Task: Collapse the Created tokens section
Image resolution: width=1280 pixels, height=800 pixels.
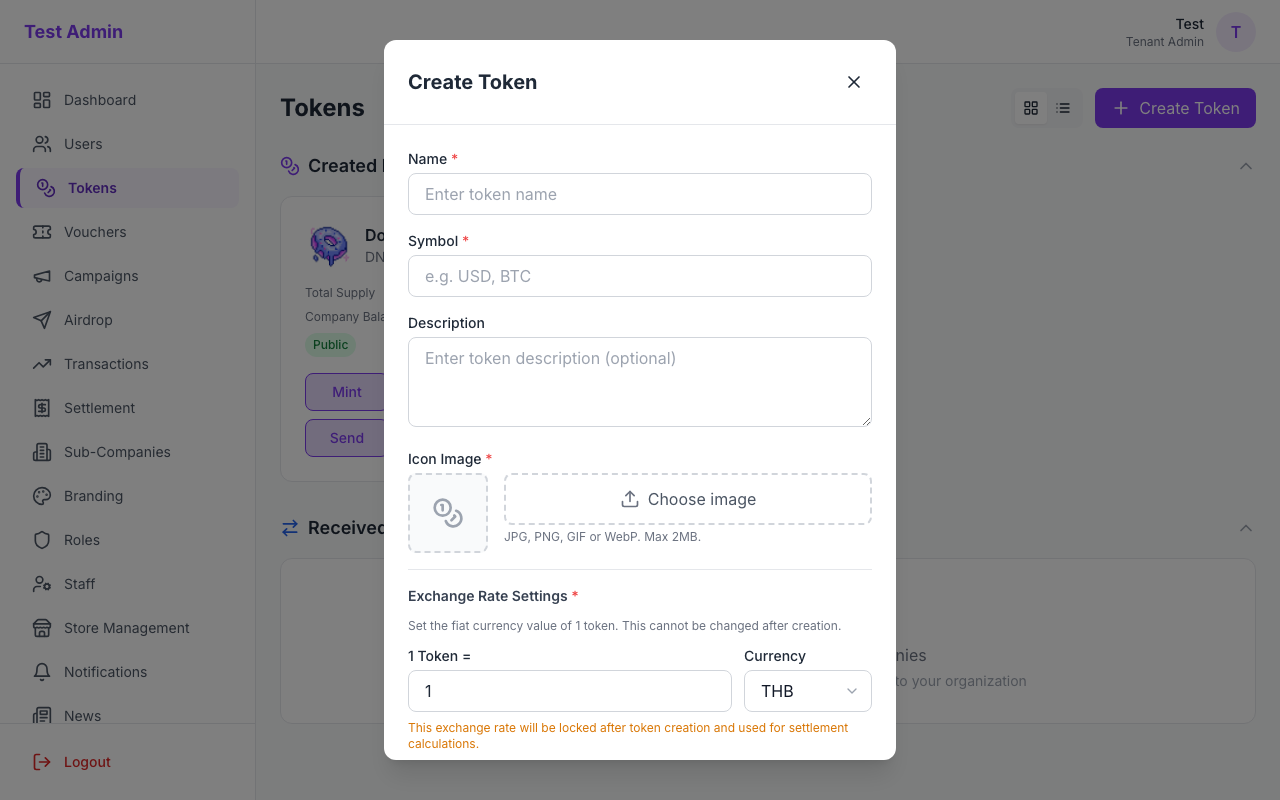Action: (x=1246, y=166)
